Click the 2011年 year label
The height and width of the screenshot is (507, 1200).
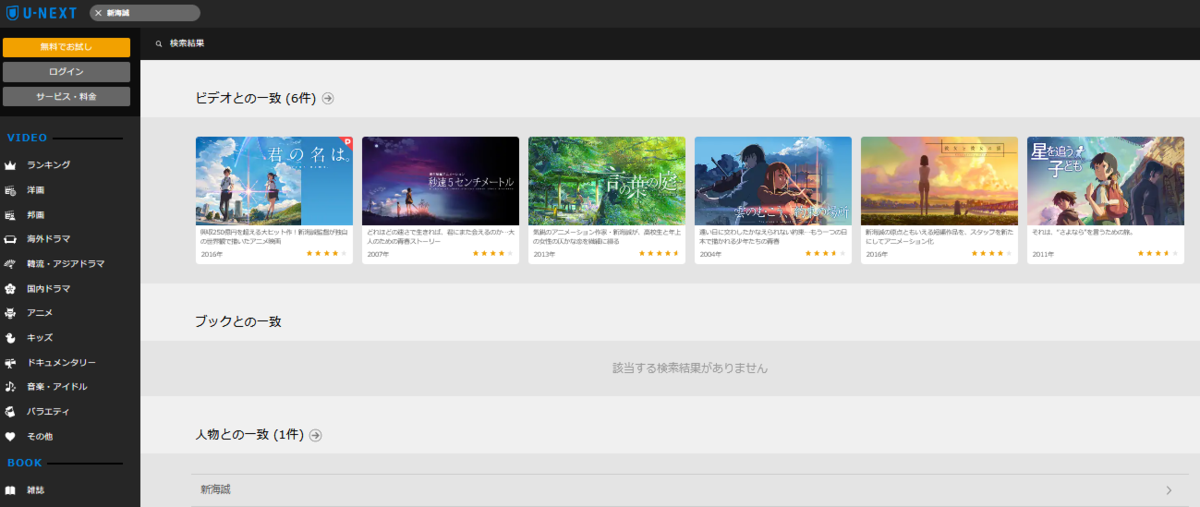(x=1042, y=255)
